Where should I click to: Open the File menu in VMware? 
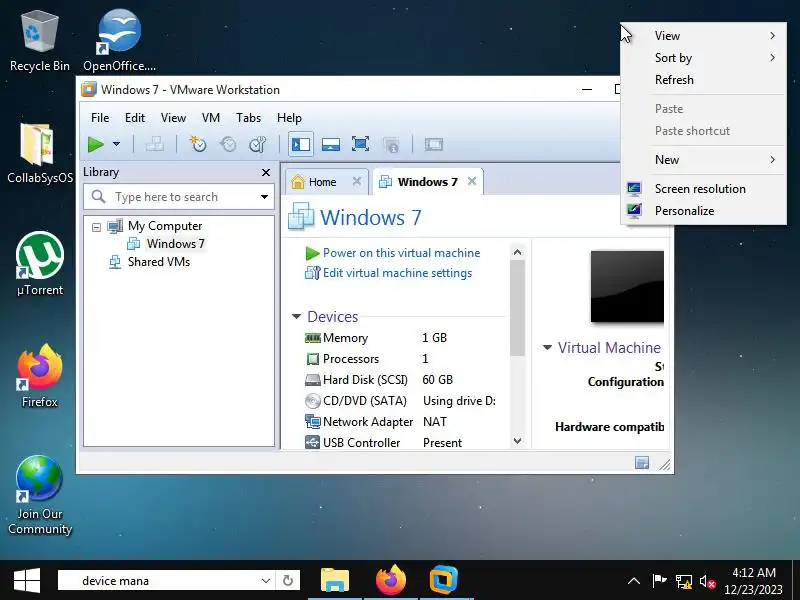point(100,118)
